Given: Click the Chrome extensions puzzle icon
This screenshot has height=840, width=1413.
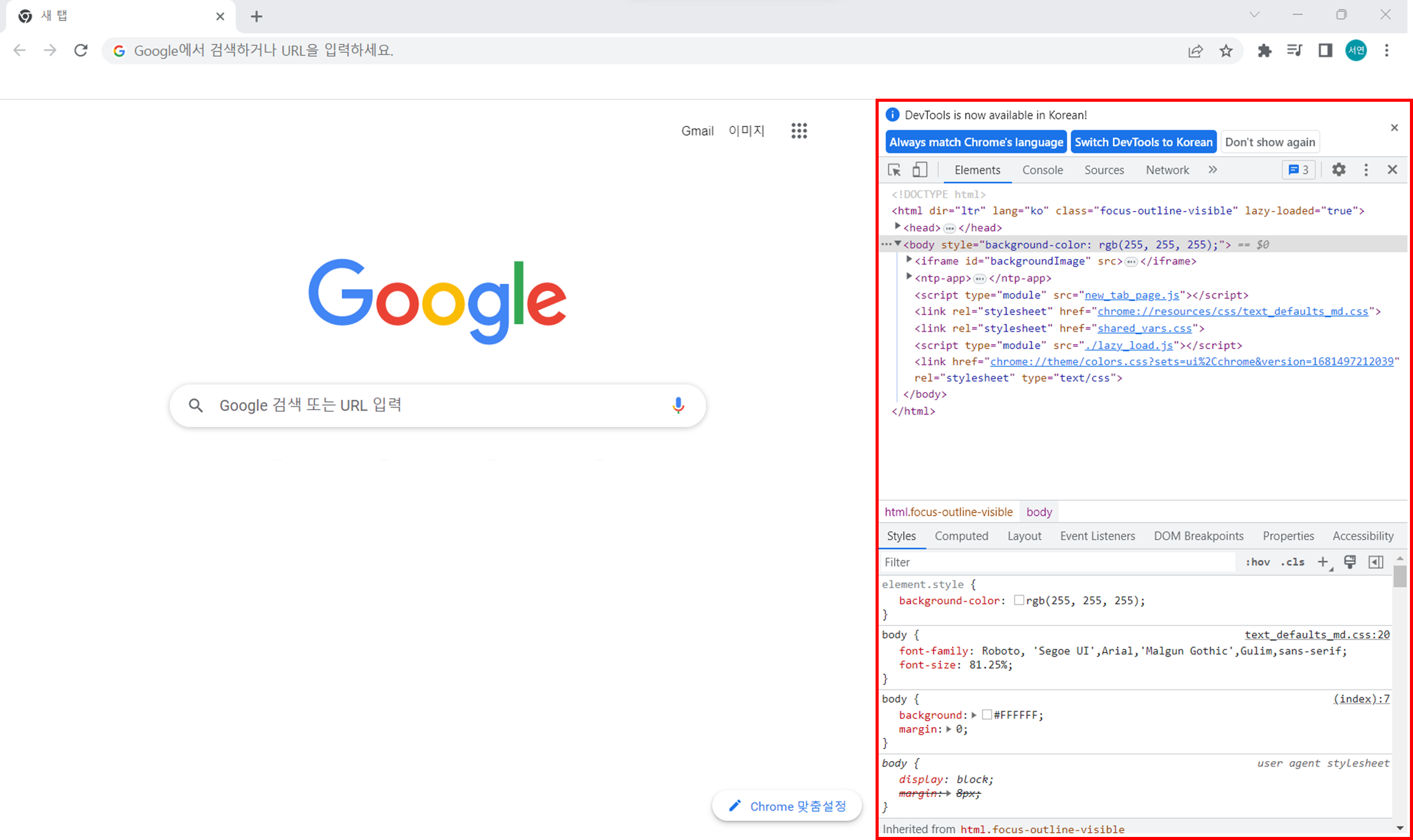Looking at the screenshot, I should [1264, 51].
